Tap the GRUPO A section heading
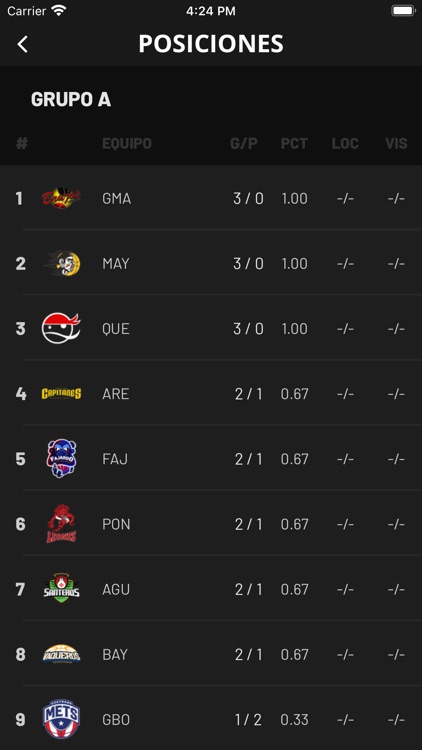Image resolution: width=422 pixels, height=750 pixels. point(71,99)
